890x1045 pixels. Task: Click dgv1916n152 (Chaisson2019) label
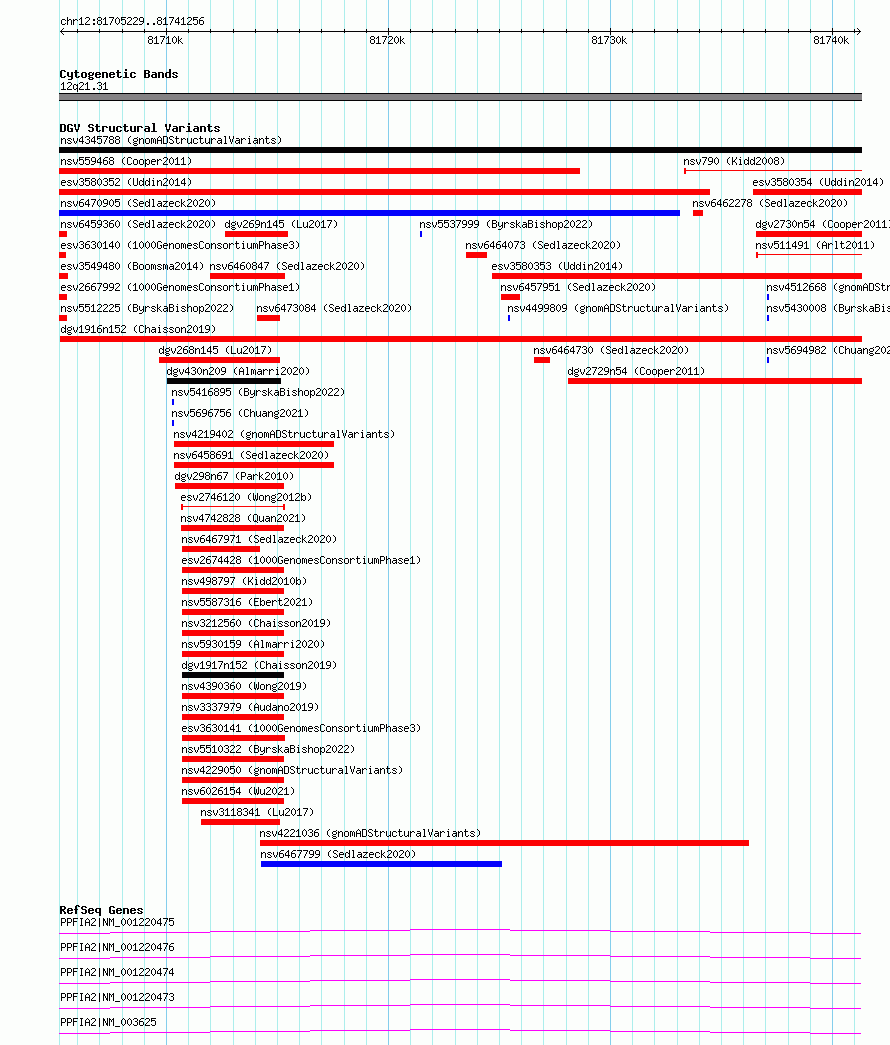click(x=138, y=329)
